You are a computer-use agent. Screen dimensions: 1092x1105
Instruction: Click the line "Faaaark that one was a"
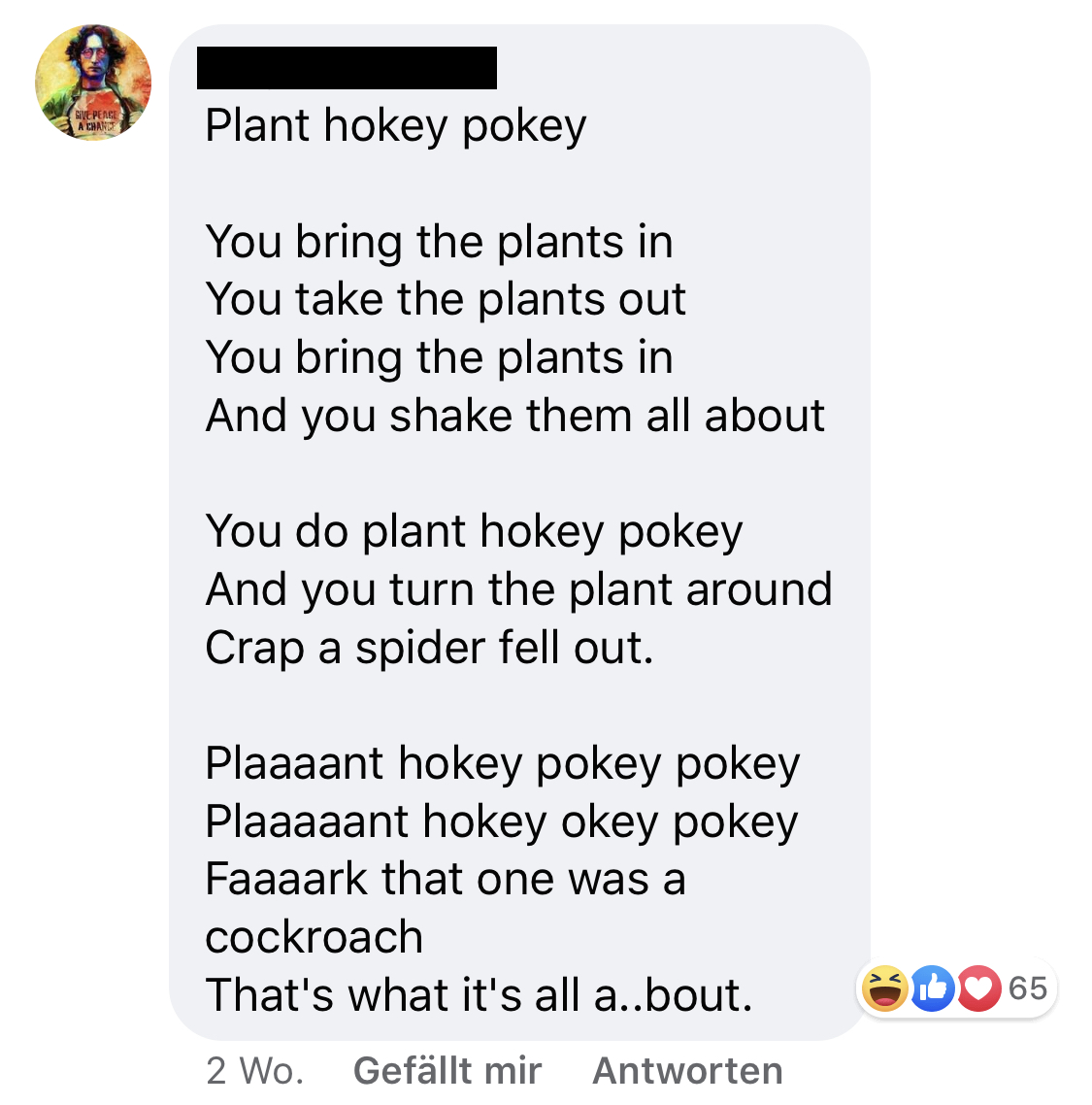[x=446, y=879]
